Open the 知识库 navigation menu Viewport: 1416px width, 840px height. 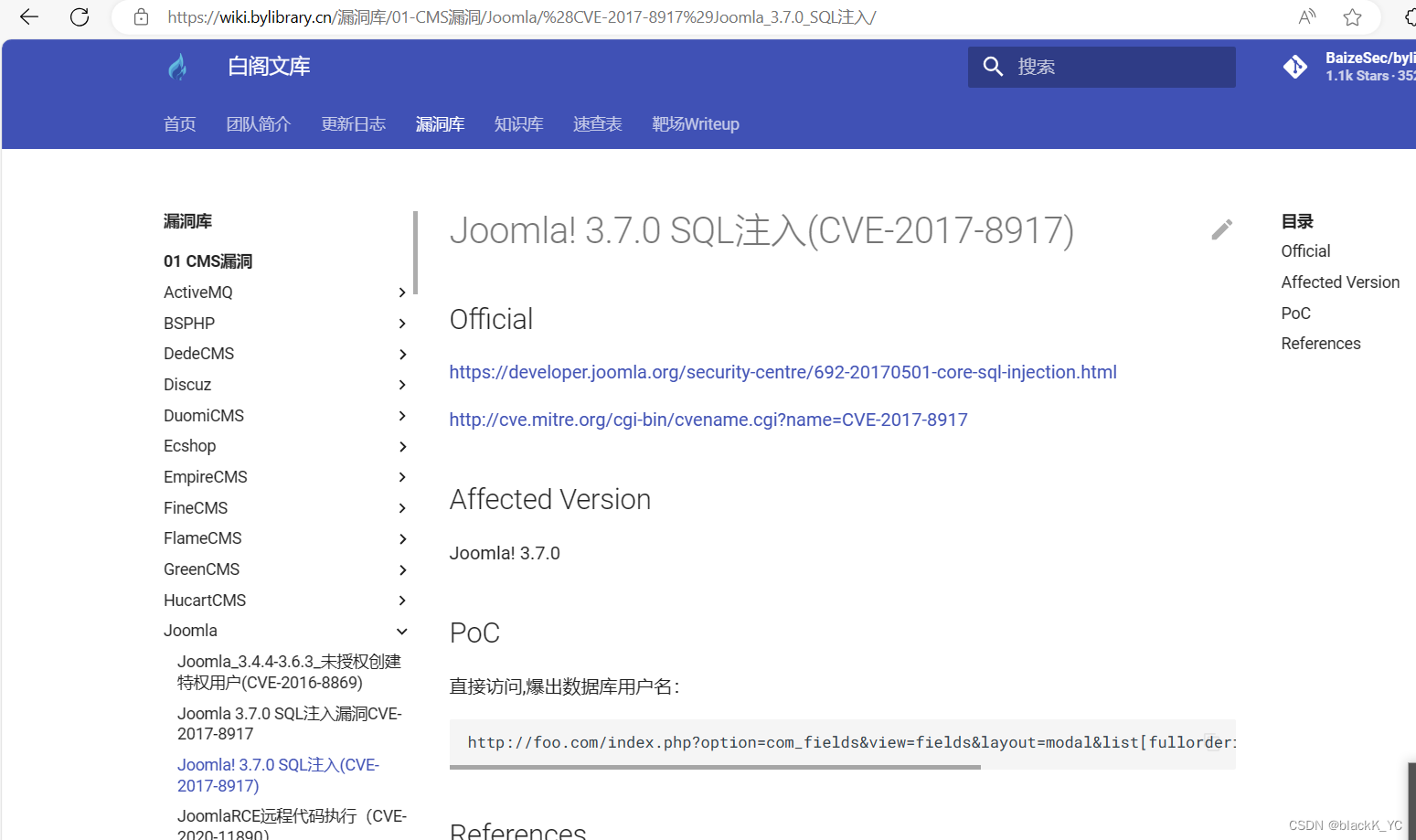(518, 123)
